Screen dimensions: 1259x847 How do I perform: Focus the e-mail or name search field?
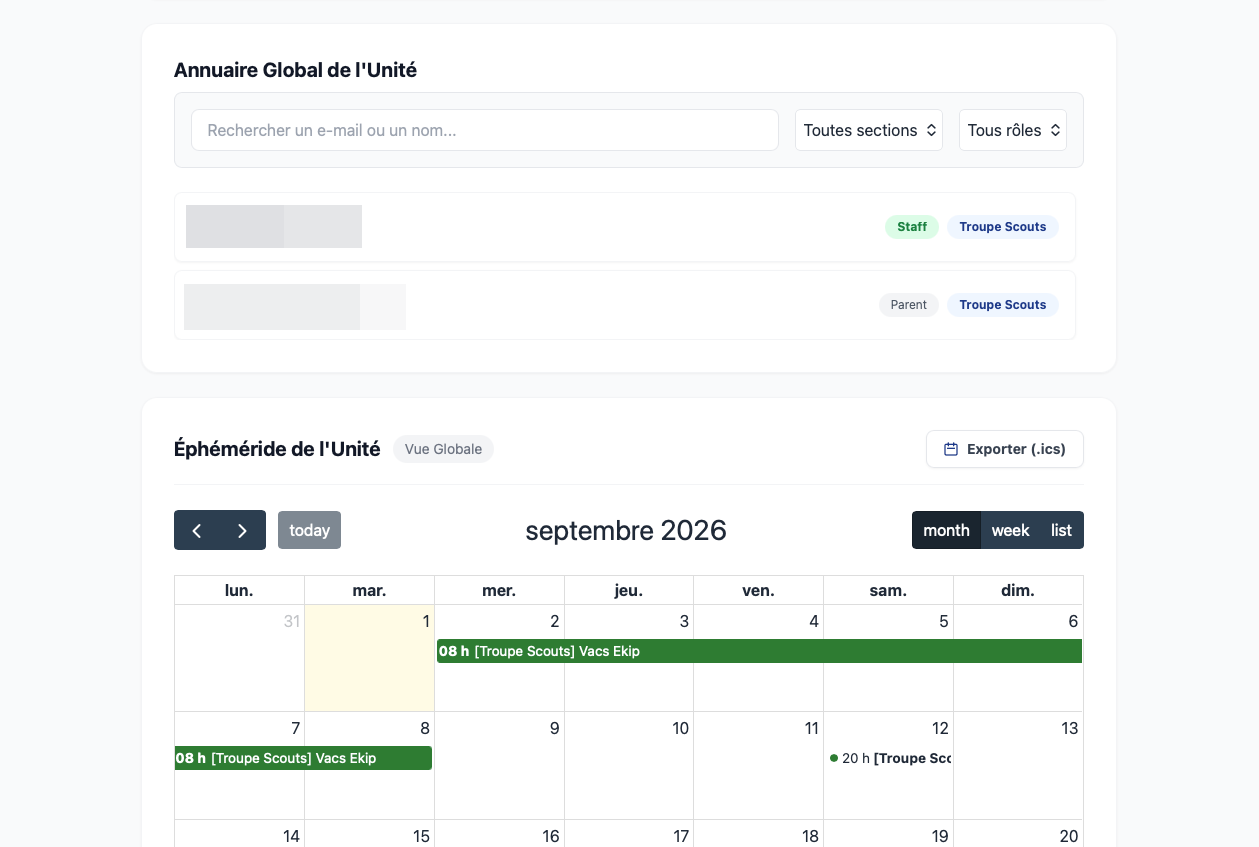click(x=485, y=130)
